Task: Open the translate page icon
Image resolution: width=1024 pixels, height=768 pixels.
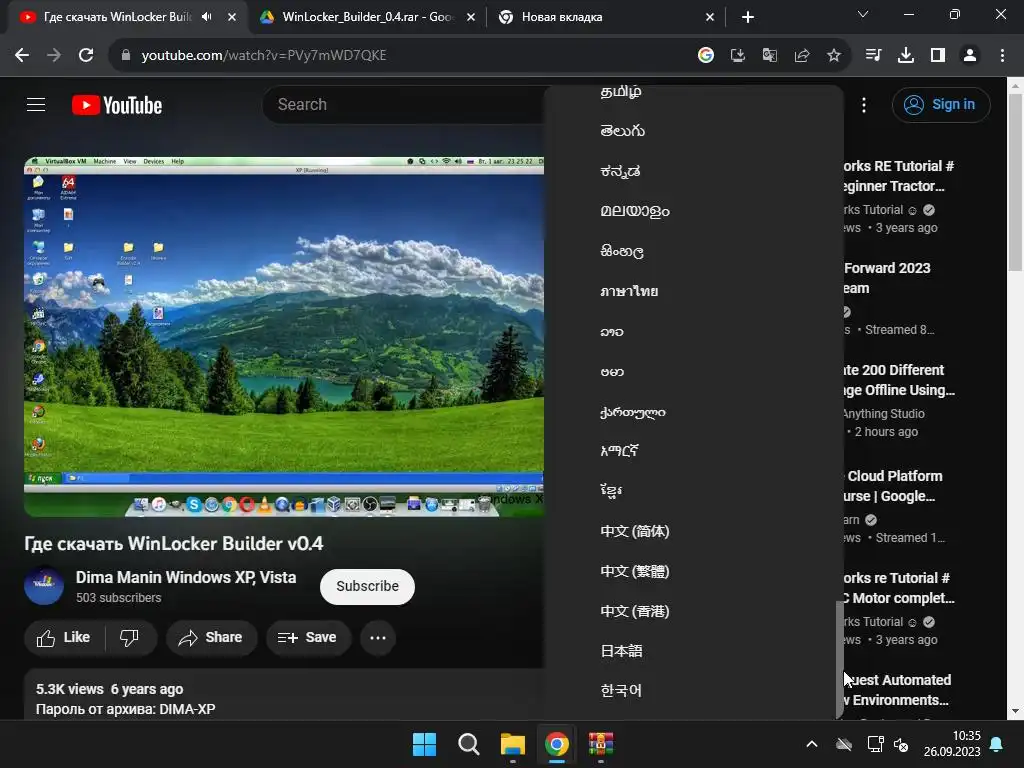Action: pyautogui.click(x=770, y=56)
